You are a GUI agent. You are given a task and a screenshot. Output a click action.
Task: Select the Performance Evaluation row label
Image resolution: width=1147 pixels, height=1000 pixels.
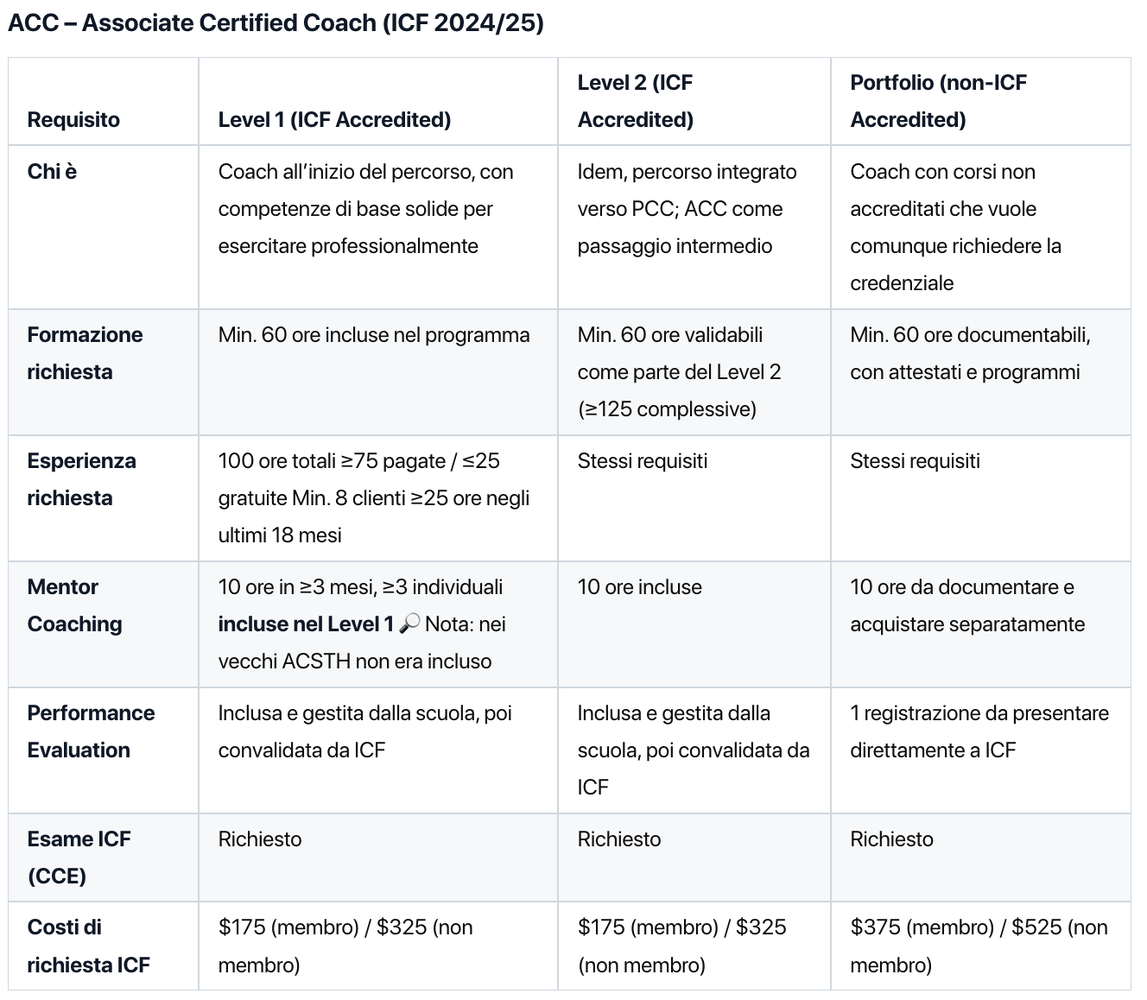[90, 731]
